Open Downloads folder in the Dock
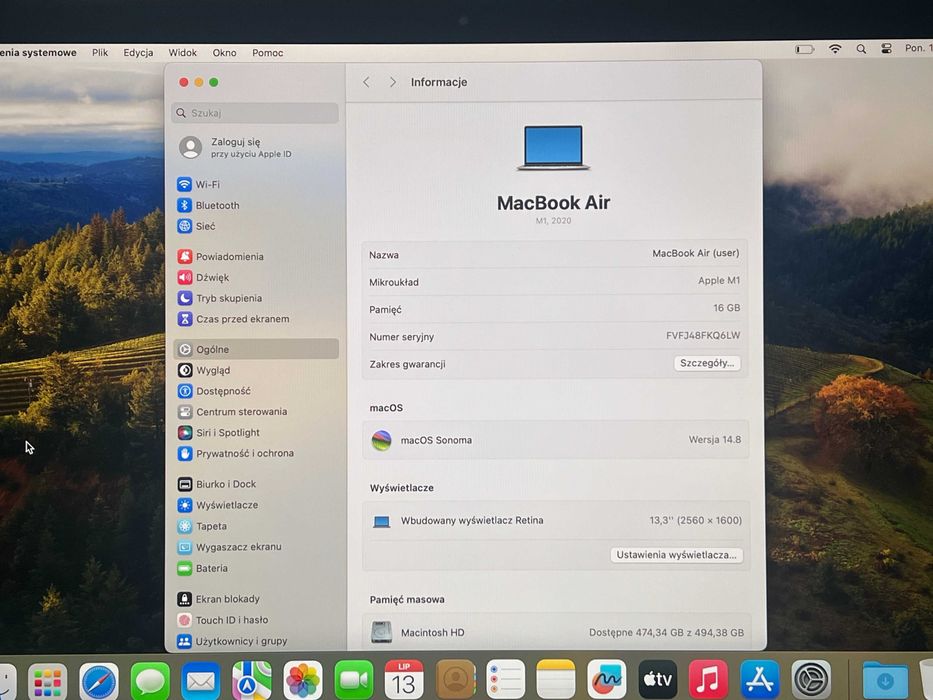Screen dimensions: 933x700 (x=885, y=680)
